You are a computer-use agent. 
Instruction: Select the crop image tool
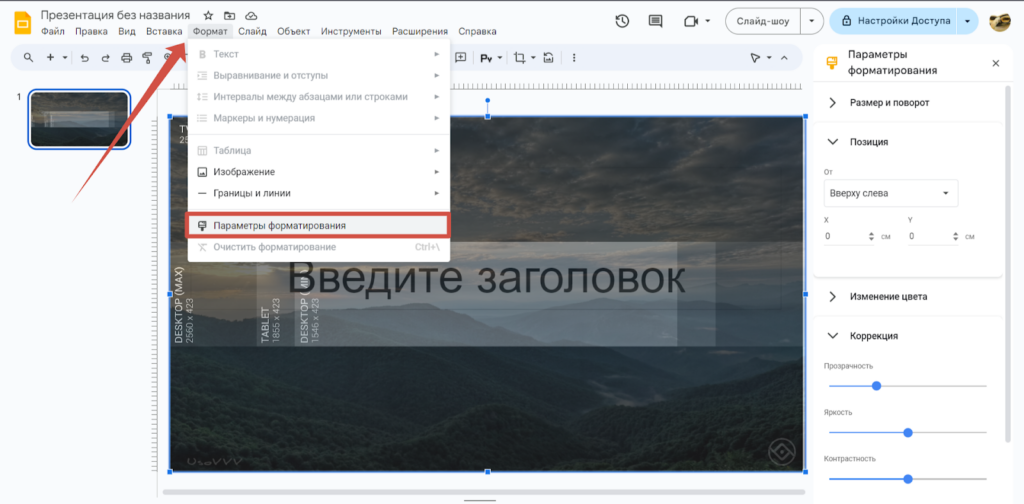pos(519,57)
